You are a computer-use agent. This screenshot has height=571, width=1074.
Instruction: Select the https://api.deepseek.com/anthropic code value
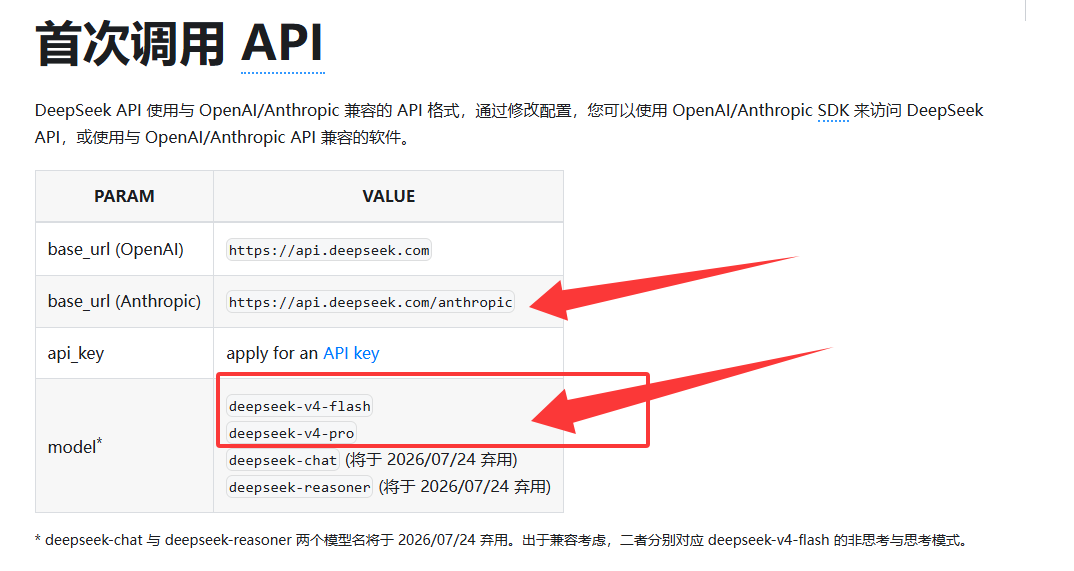(x=371, y=302)
